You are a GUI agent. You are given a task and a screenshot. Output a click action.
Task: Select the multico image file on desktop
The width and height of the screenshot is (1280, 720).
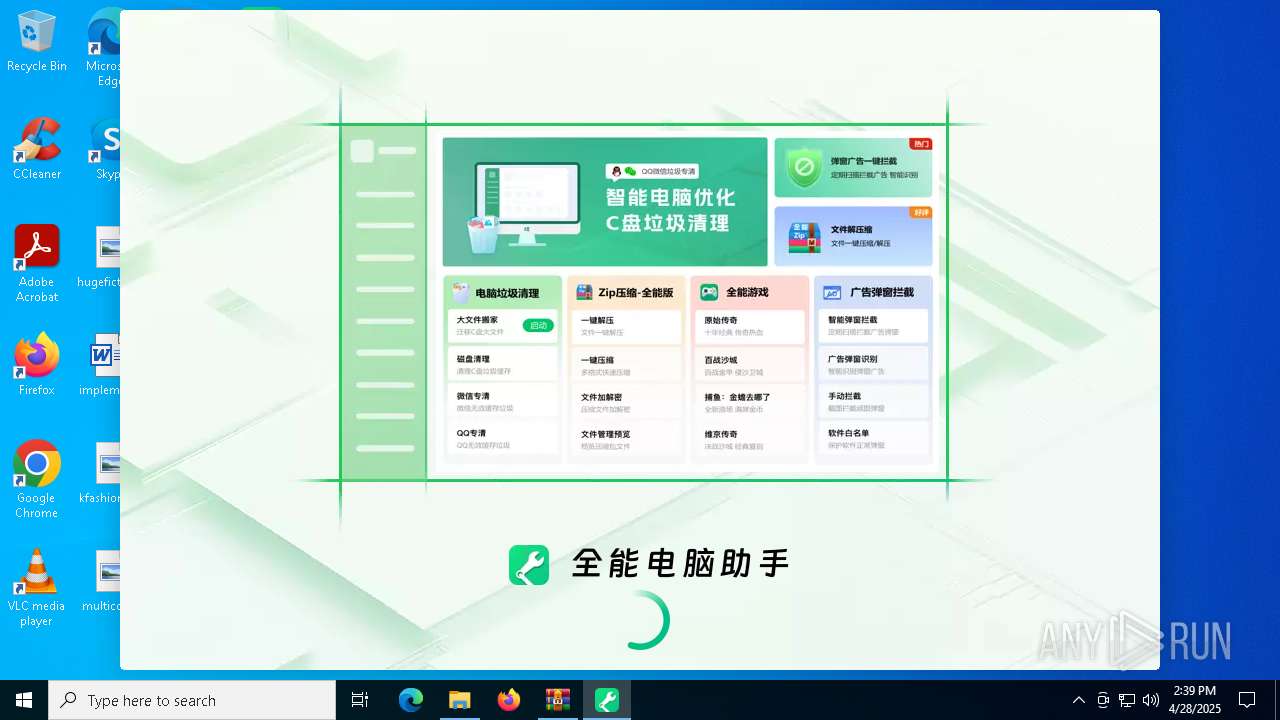101,581
